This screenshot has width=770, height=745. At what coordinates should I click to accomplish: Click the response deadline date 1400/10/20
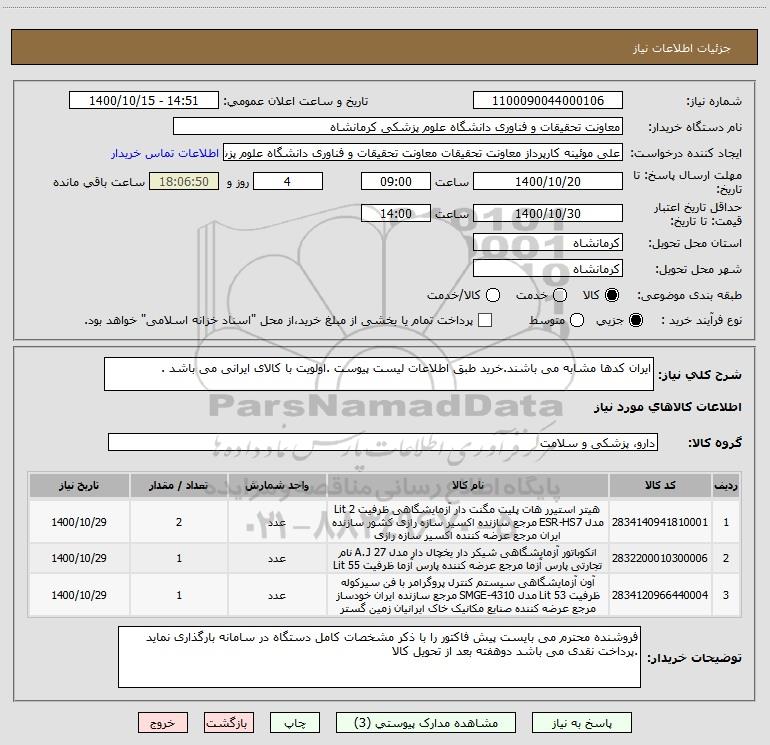548,181
